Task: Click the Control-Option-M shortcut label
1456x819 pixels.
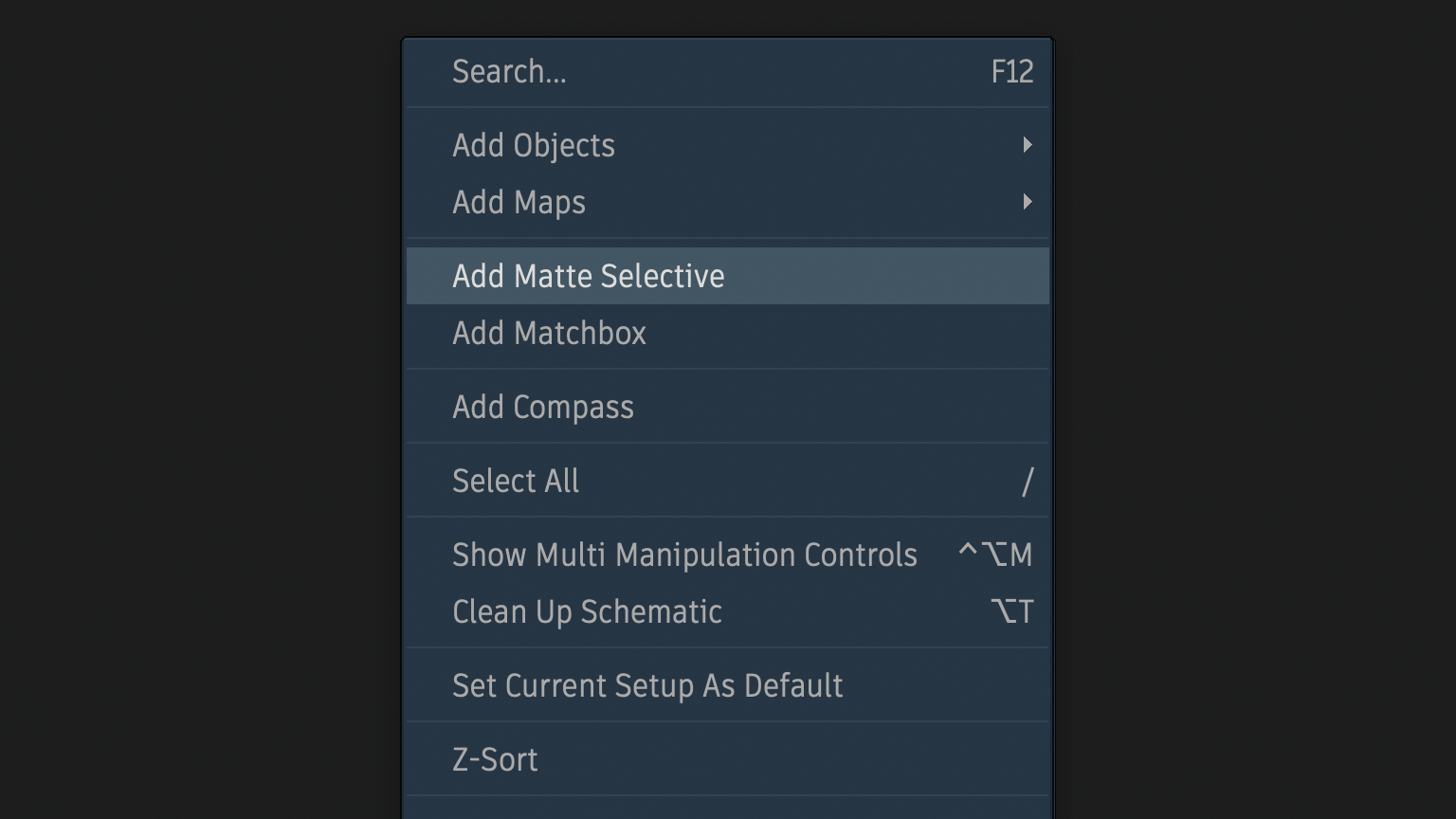Action: pyautogui.click(x=994, y=555)
